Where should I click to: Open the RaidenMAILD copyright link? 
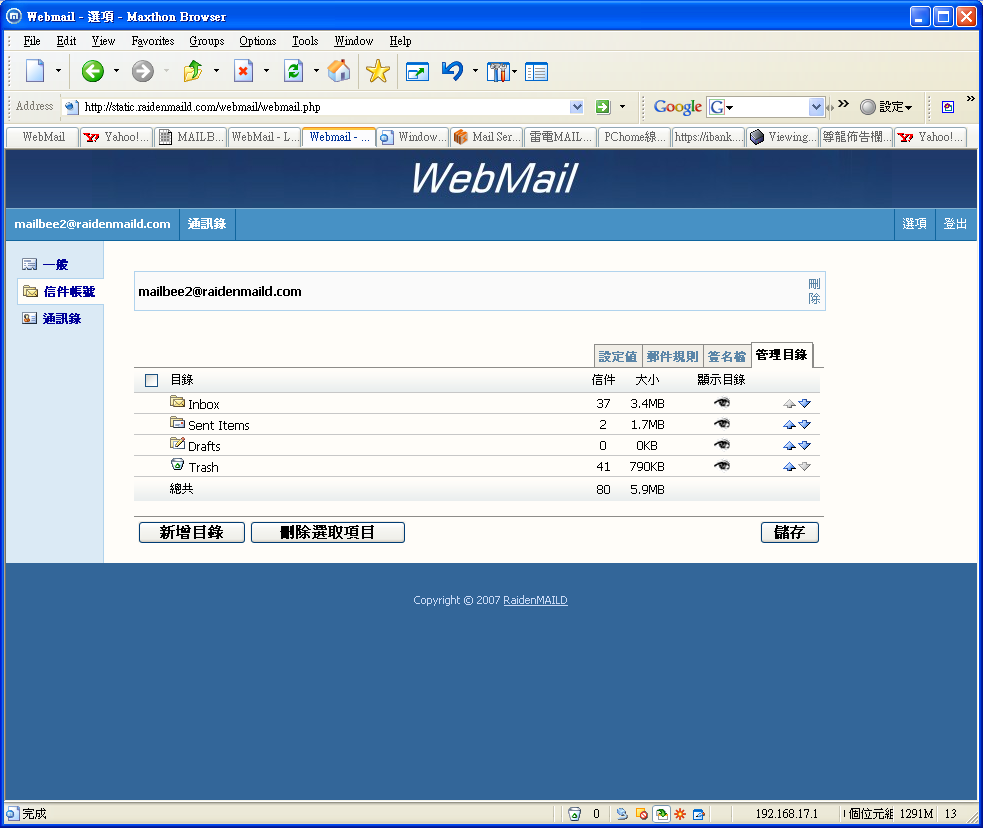(535, 601)
